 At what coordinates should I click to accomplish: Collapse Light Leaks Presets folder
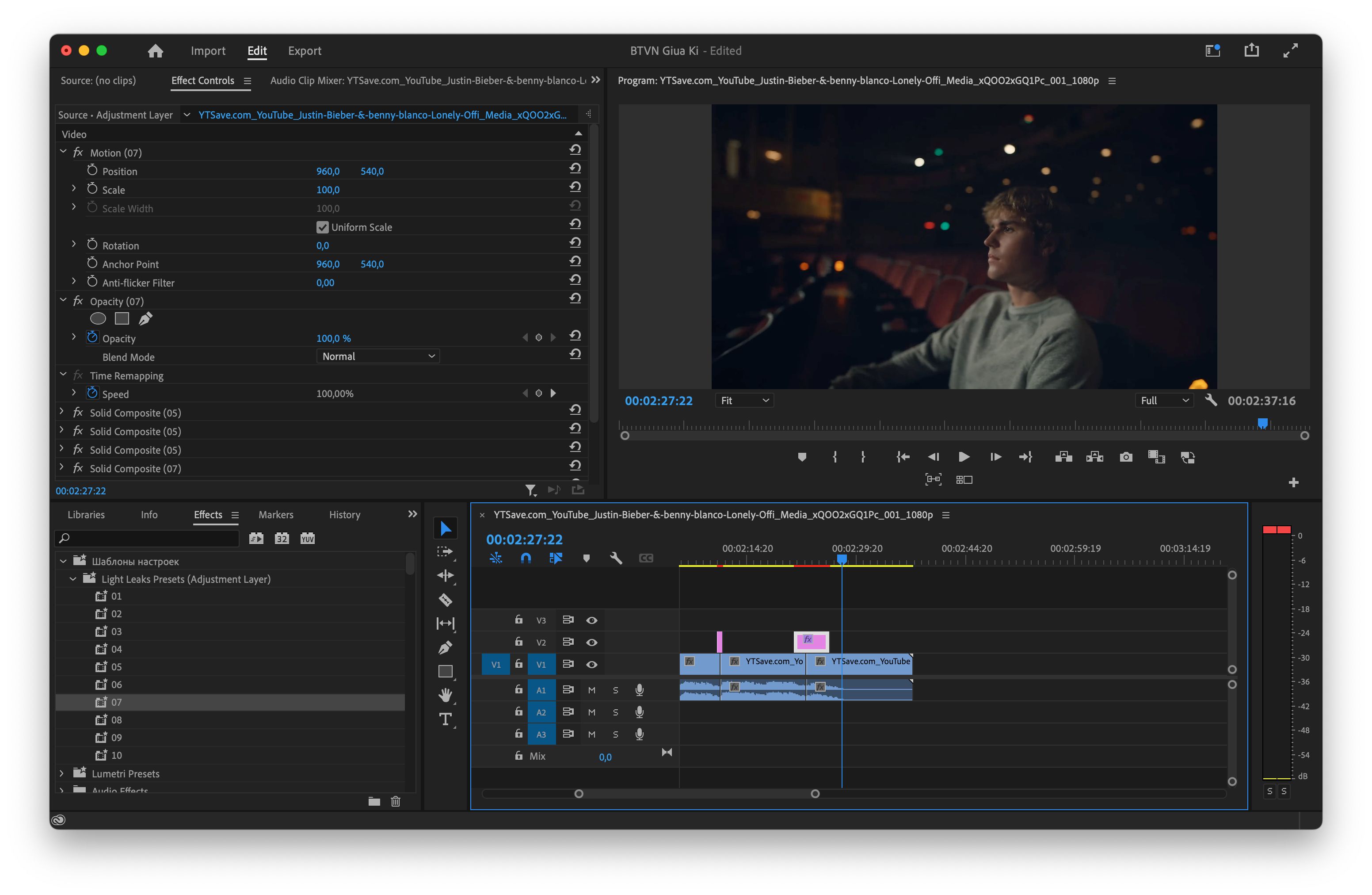(72, 578)
